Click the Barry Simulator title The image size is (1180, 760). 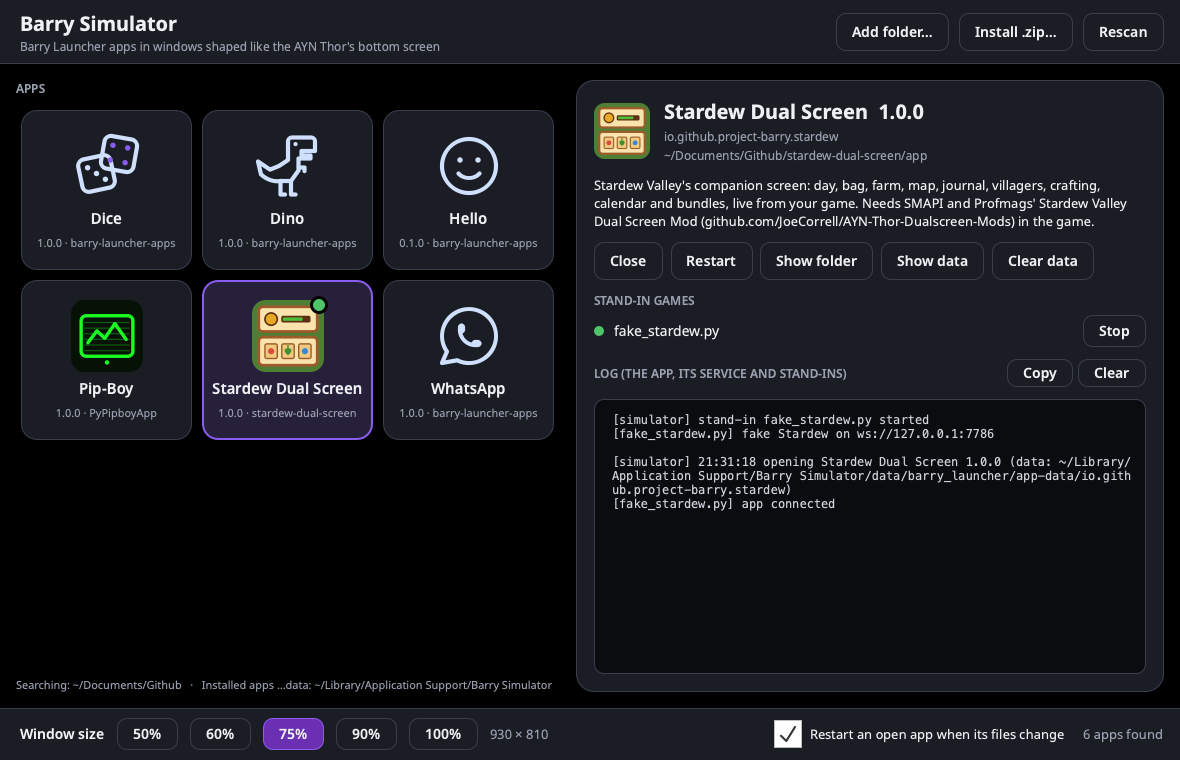pyautogui.click(x=99, y=24)
